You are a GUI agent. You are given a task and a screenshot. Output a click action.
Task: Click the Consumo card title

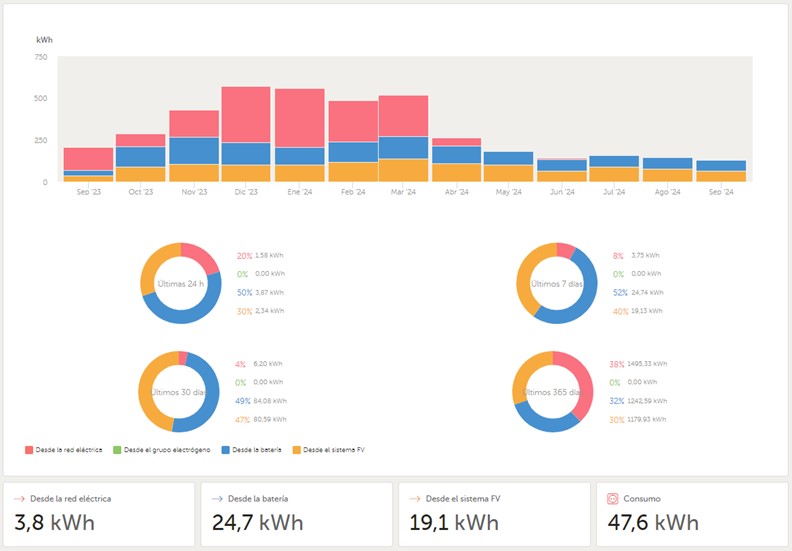click(642, 498)
